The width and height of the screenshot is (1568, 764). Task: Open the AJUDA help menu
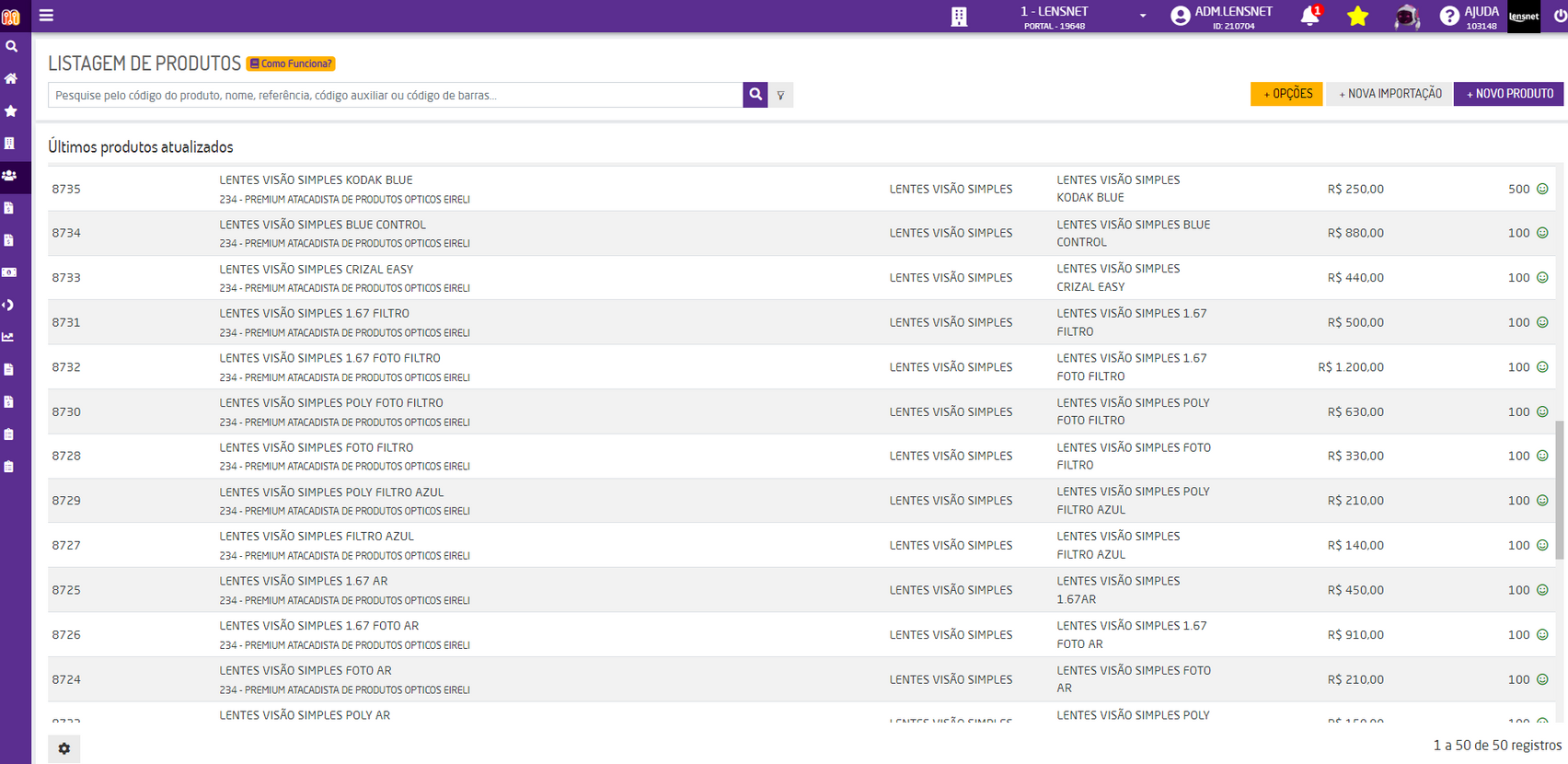point(1470,17)
